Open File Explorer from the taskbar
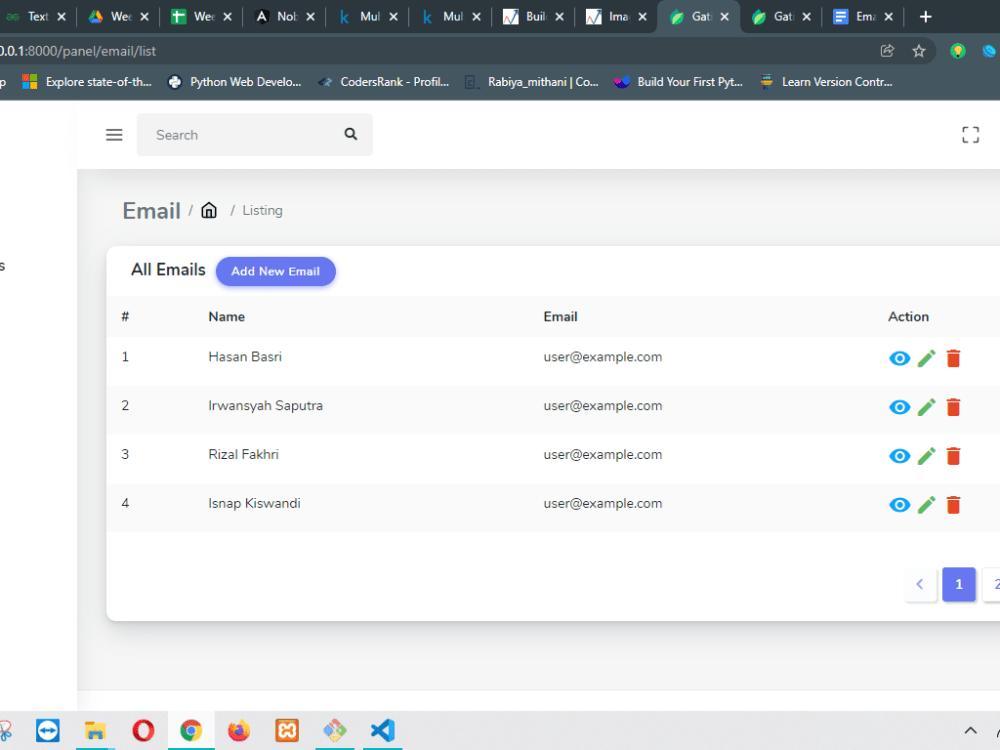The image size is (1000, 750). [x=95, y=730]
